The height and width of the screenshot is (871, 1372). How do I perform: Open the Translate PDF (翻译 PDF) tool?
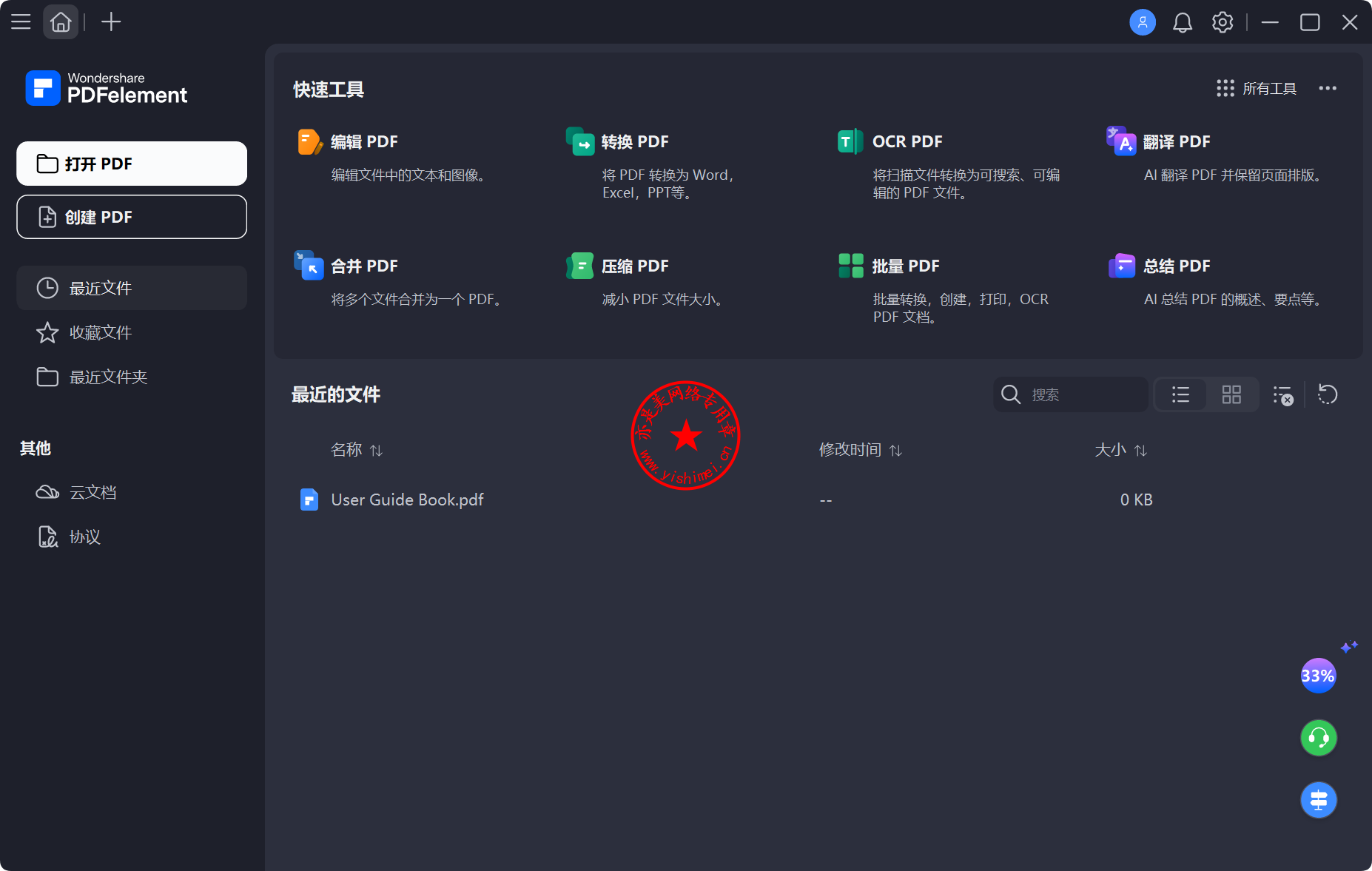pos(1176,142)
